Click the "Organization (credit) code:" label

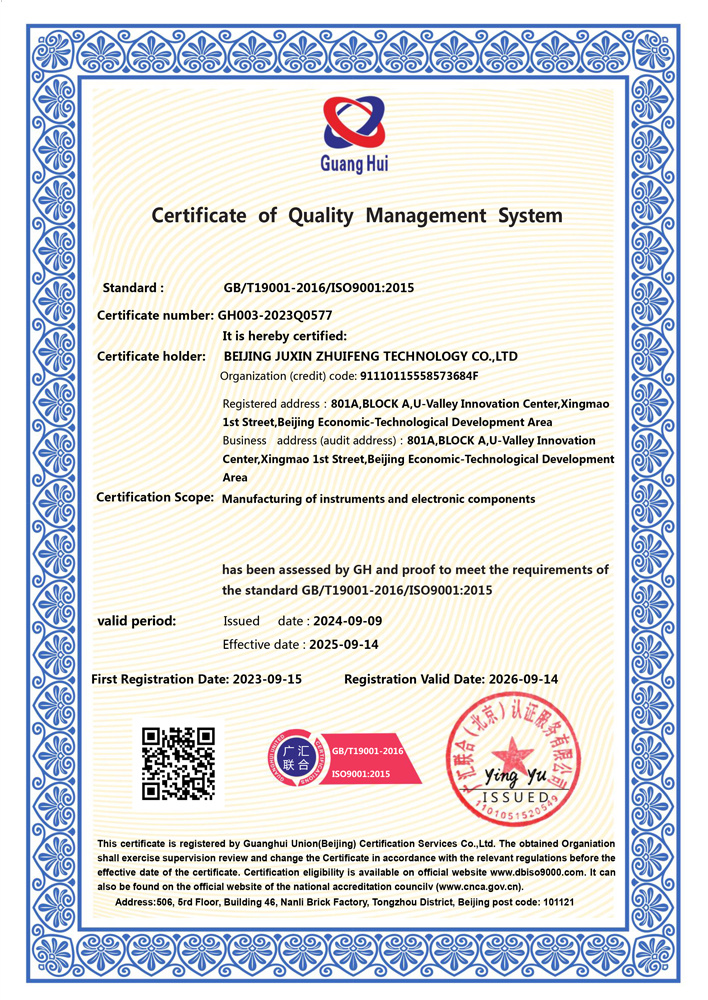[288, 376]
